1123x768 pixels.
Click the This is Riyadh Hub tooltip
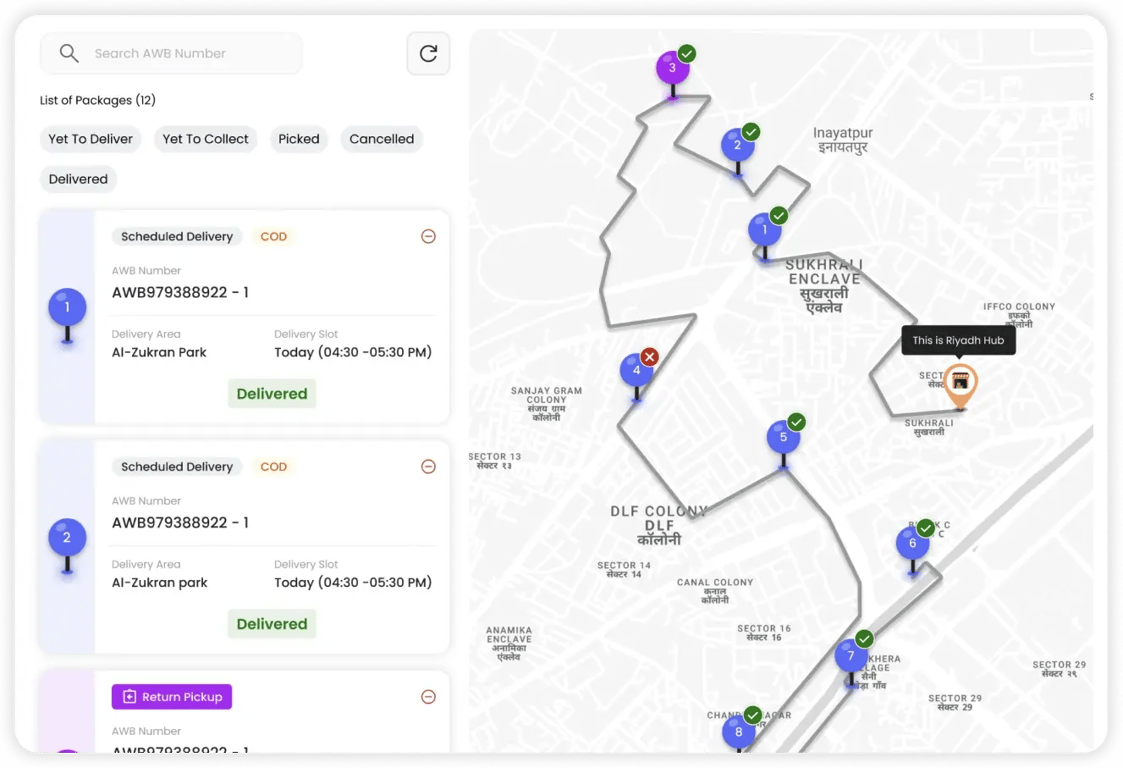[x=958, y=340]
